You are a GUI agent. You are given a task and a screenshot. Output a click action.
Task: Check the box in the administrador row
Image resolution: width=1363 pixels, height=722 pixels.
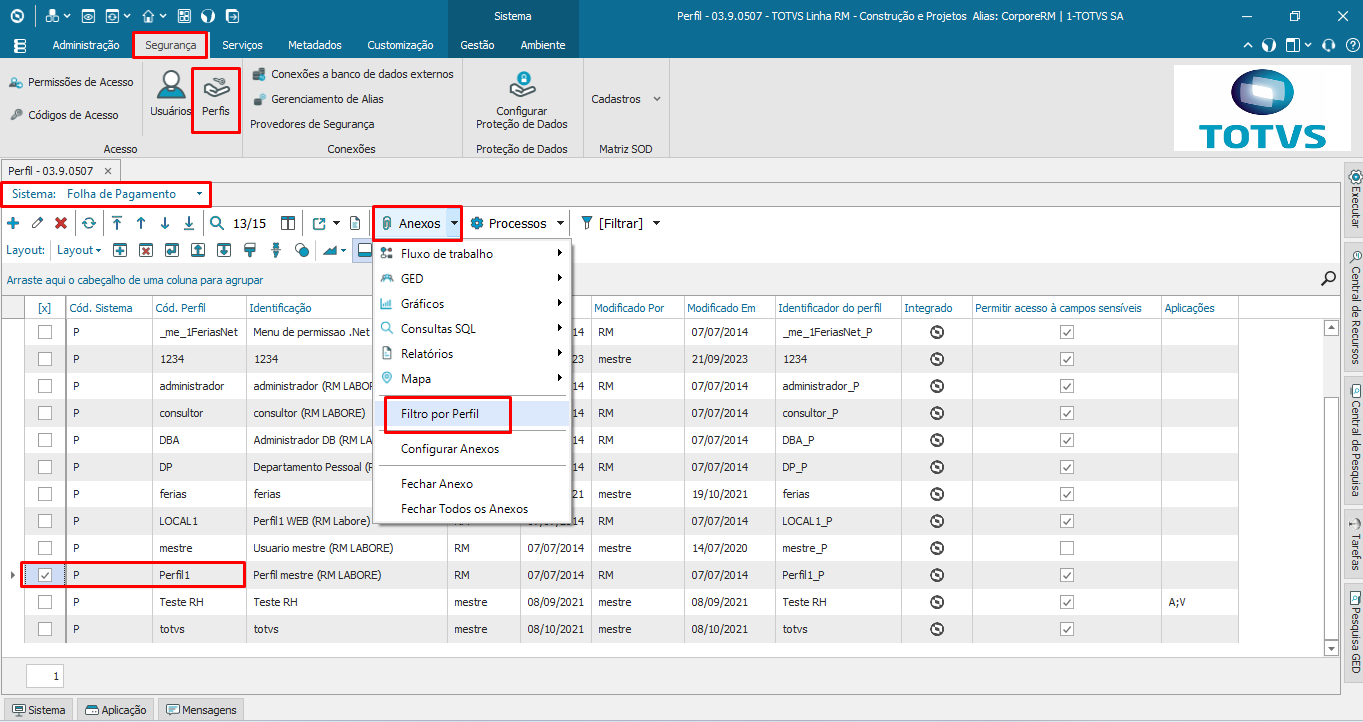[45, 386]
